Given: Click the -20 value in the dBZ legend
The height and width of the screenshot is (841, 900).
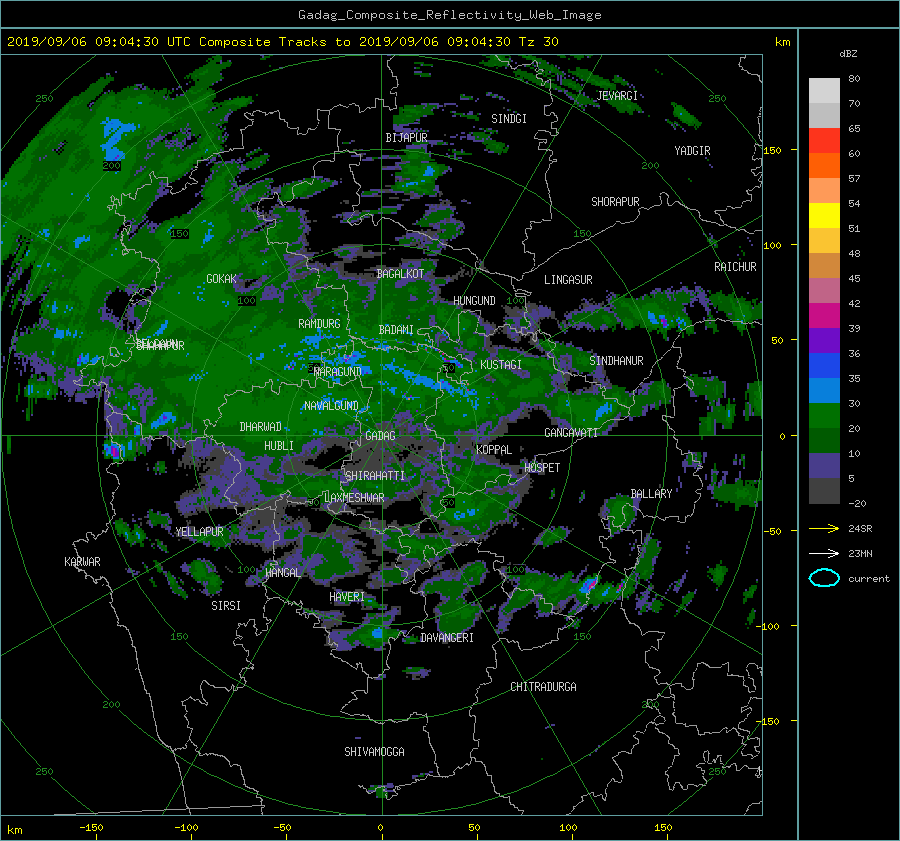Looking at the screenshot, I should (857, 503).
